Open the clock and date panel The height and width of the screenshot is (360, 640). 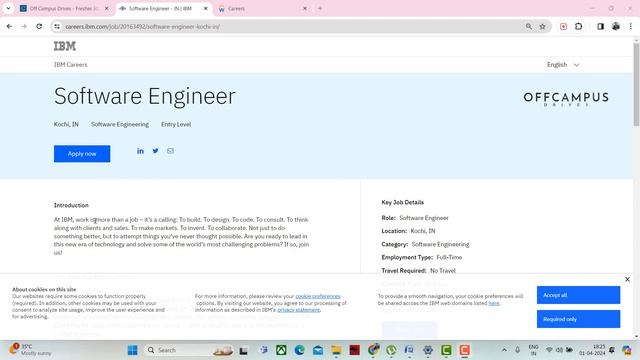pos(592,350)
